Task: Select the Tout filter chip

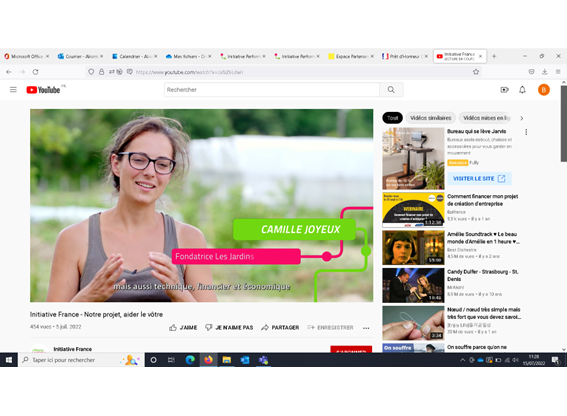Action: point(392,118)
